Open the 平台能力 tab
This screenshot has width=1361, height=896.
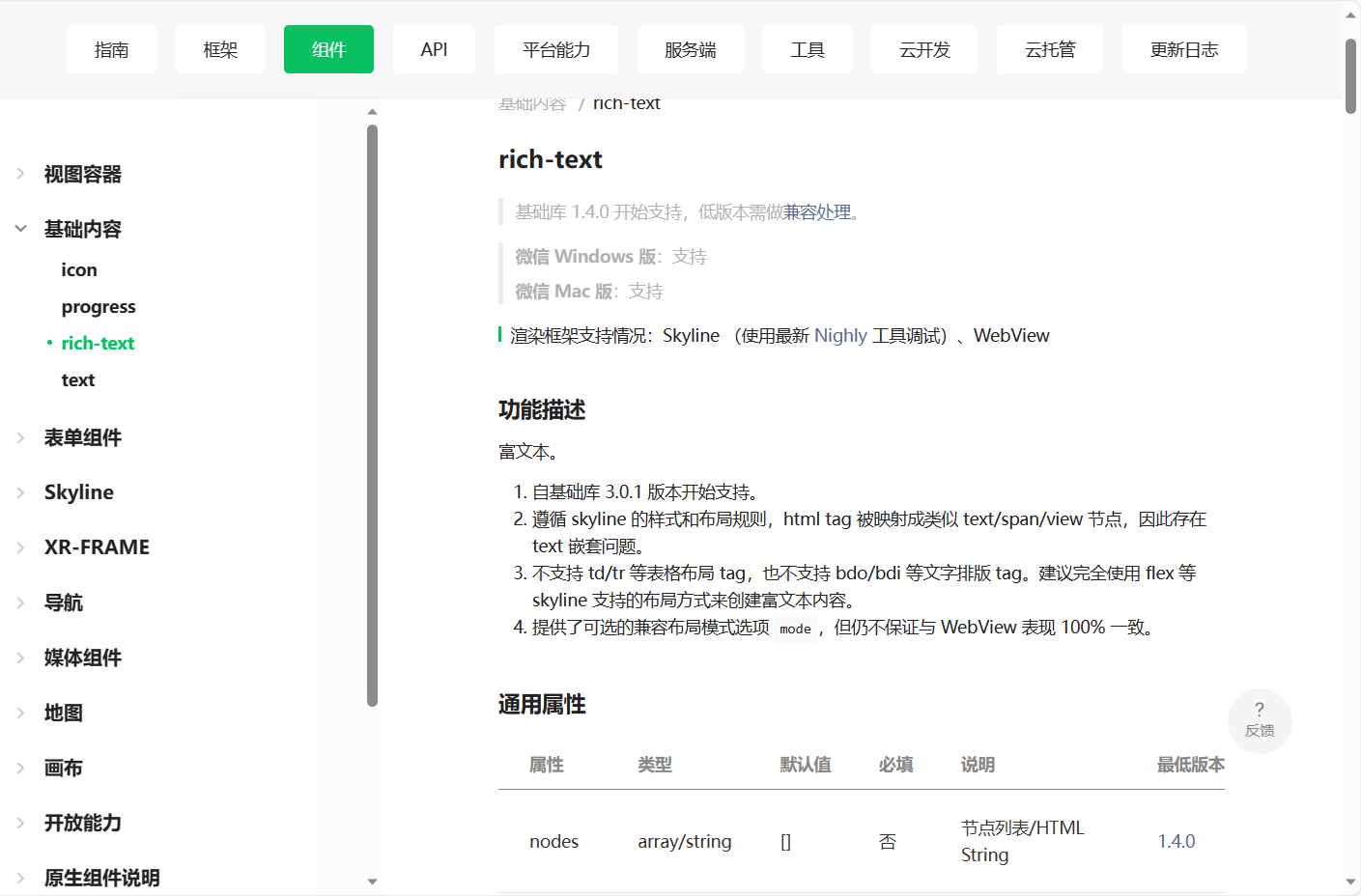click(556, 49)
